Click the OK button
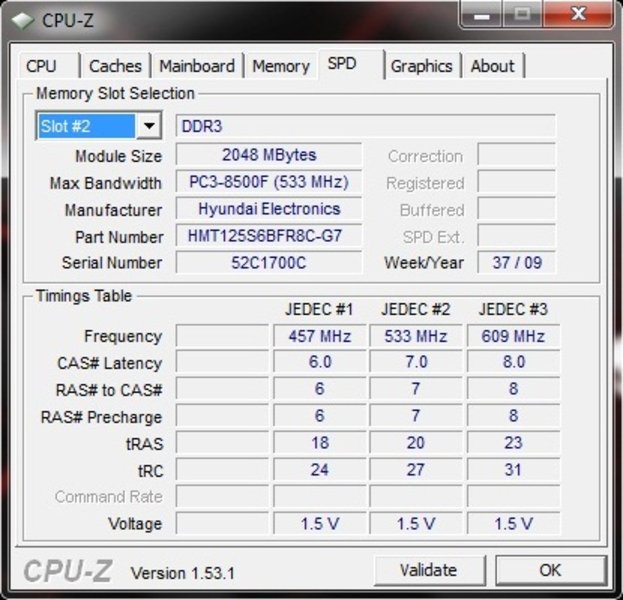Screen dimensions: 623x600 [x=551, y=570]
